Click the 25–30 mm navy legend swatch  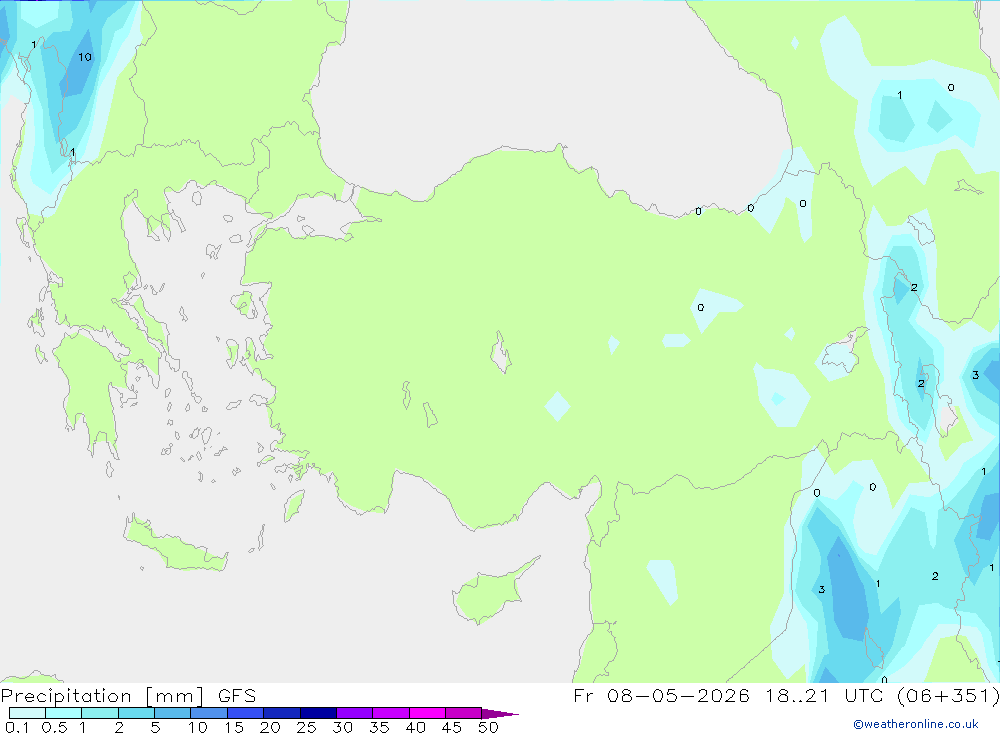click(x=318, y=713)
